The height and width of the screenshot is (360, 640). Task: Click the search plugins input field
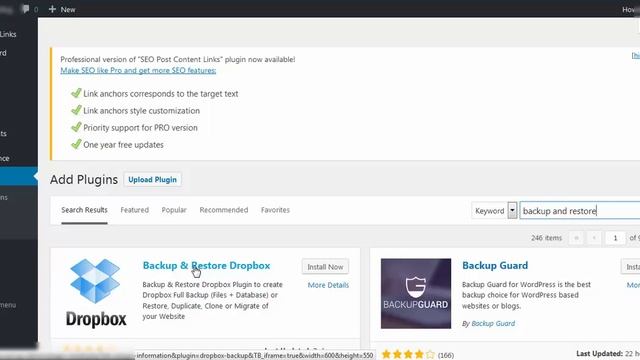pos(580,211)
